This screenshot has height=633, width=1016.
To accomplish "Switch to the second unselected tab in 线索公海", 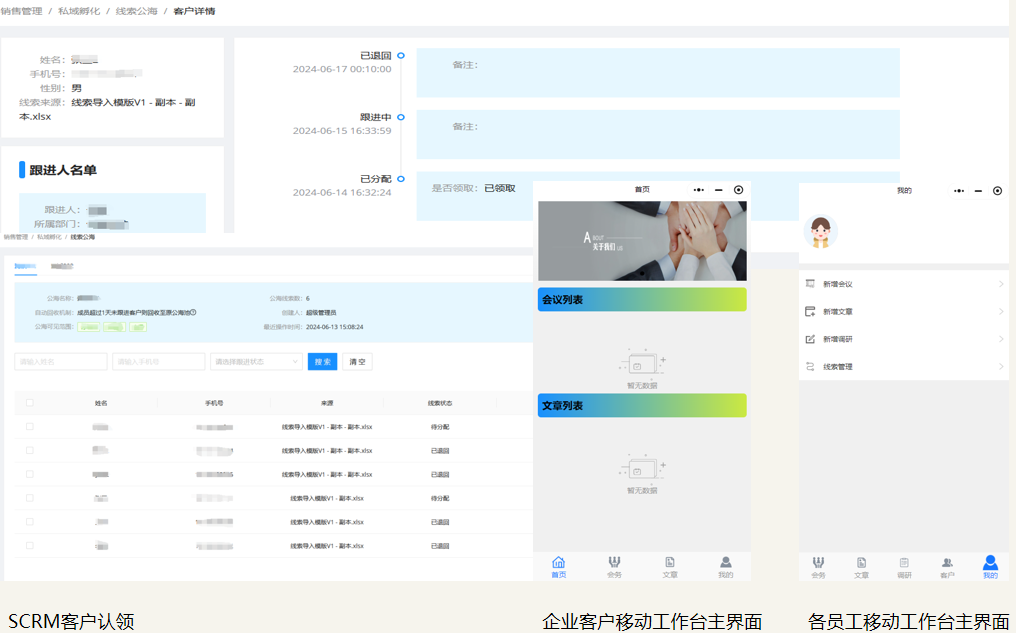I will [x=62, y=267].
